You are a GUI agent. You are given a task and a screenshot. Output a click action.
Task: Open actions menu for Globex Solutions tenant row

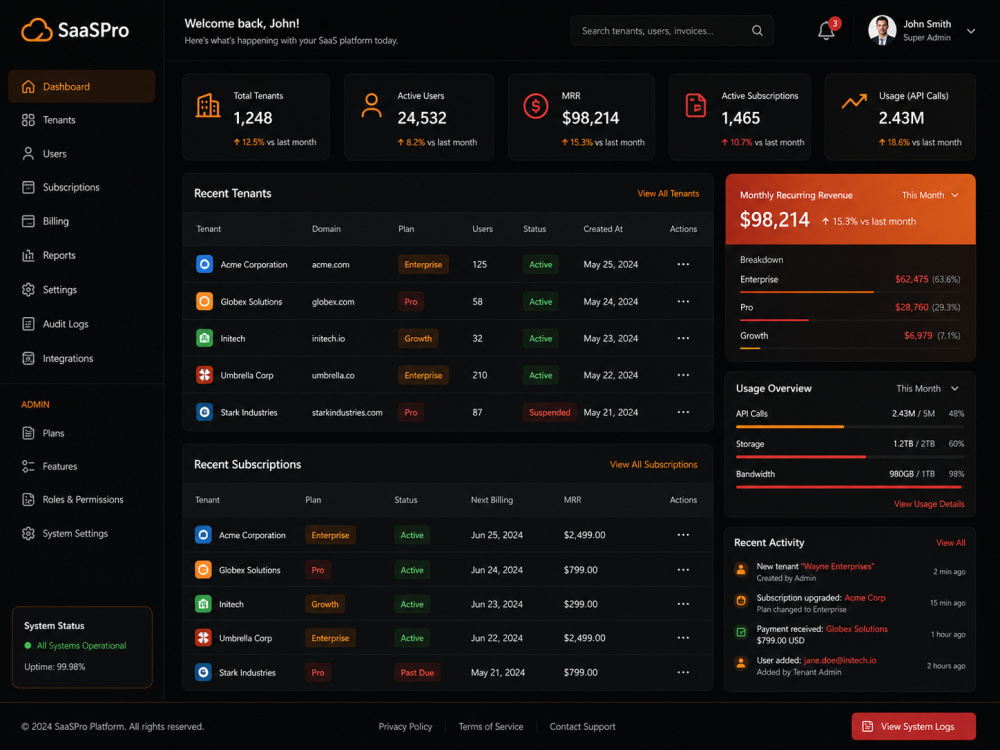point(683,301)
